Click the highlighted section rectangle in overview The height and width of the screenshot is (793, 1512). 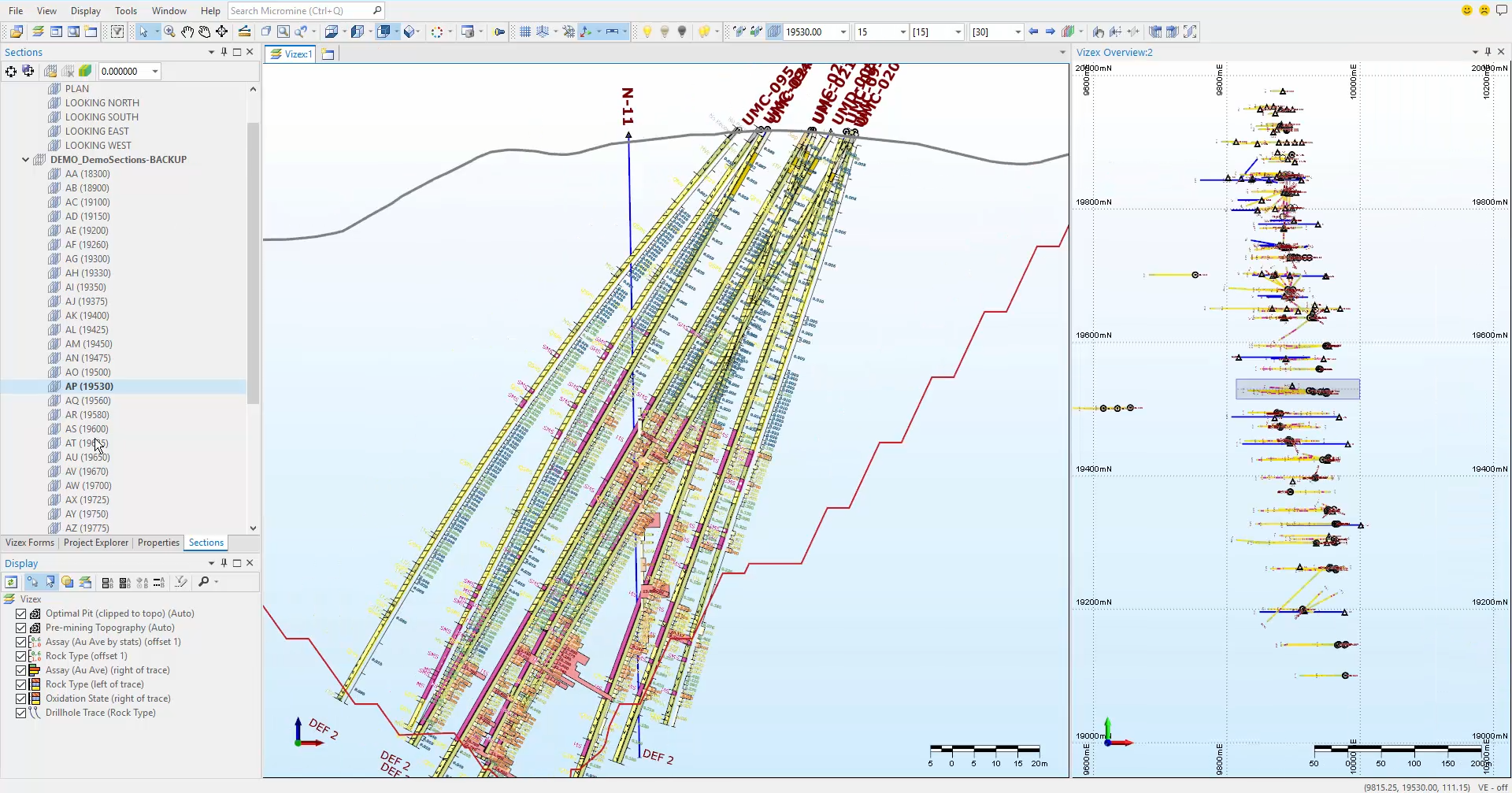(1297, 389)
